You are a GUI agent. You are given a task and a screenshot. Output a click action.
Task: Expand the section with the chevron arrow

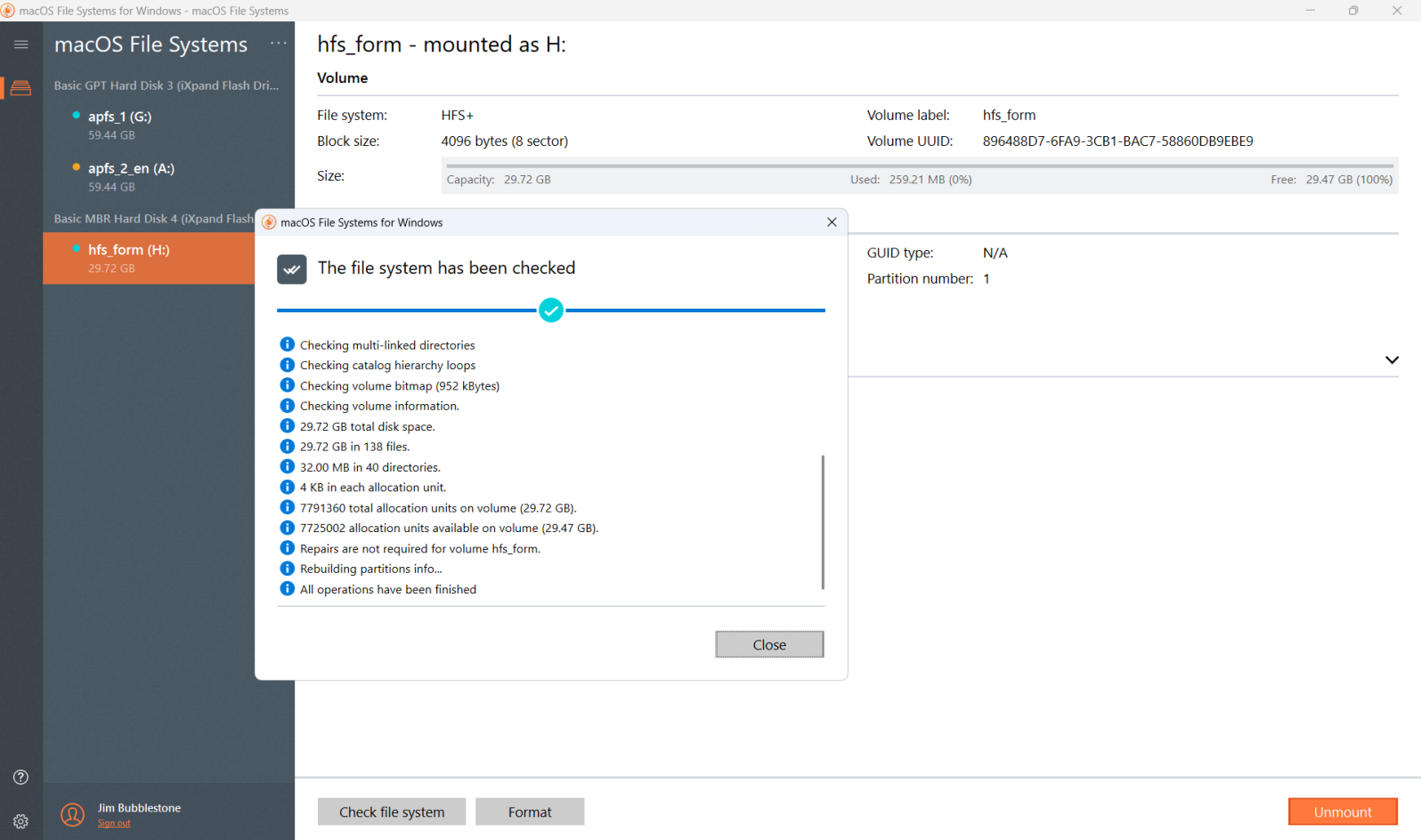click(x=1392, y=359)
